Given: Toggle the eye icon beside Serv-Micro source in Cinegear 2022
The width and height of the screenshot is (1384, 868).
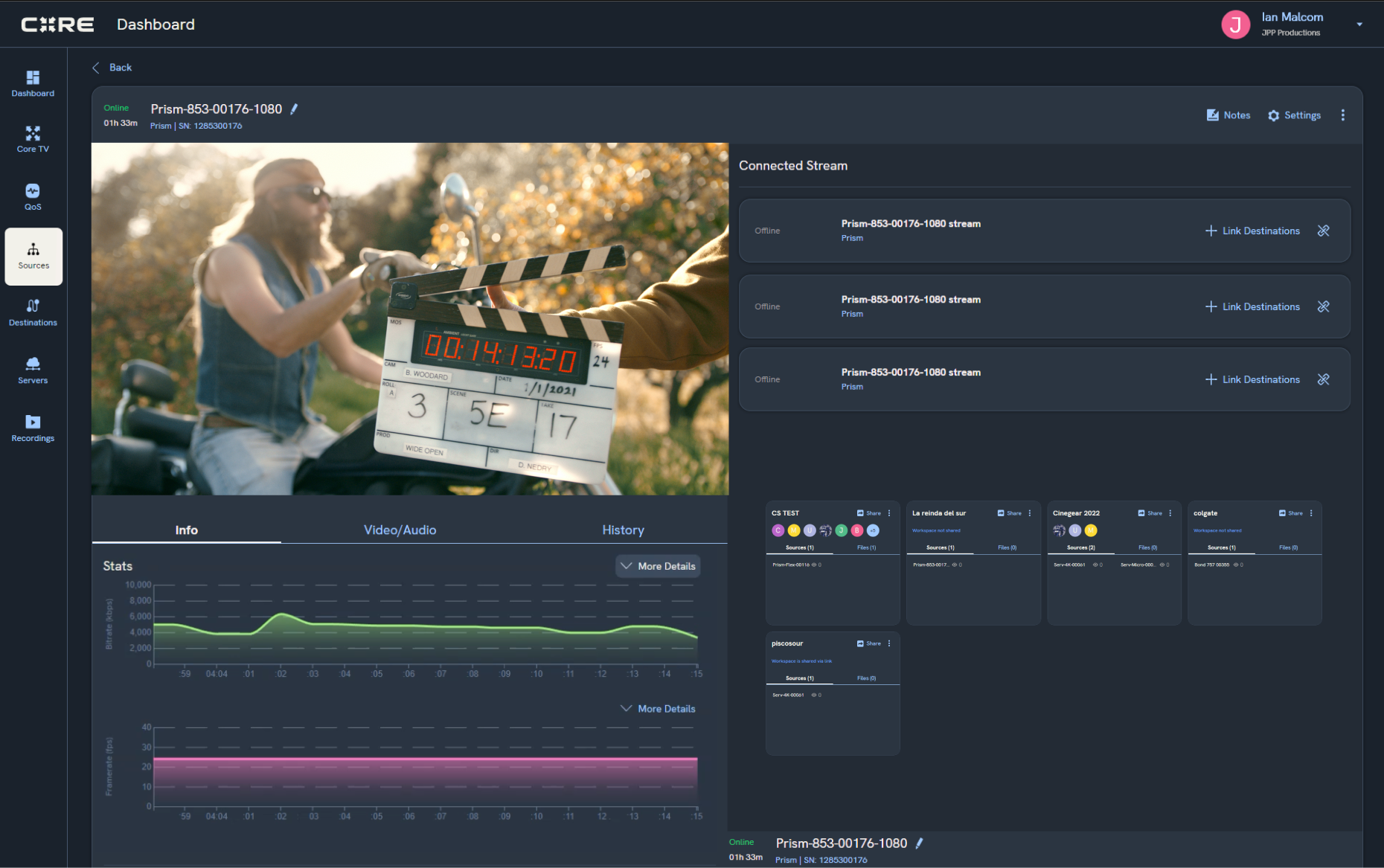Looking at the screenshot, I should click(x=1162, y=565).
